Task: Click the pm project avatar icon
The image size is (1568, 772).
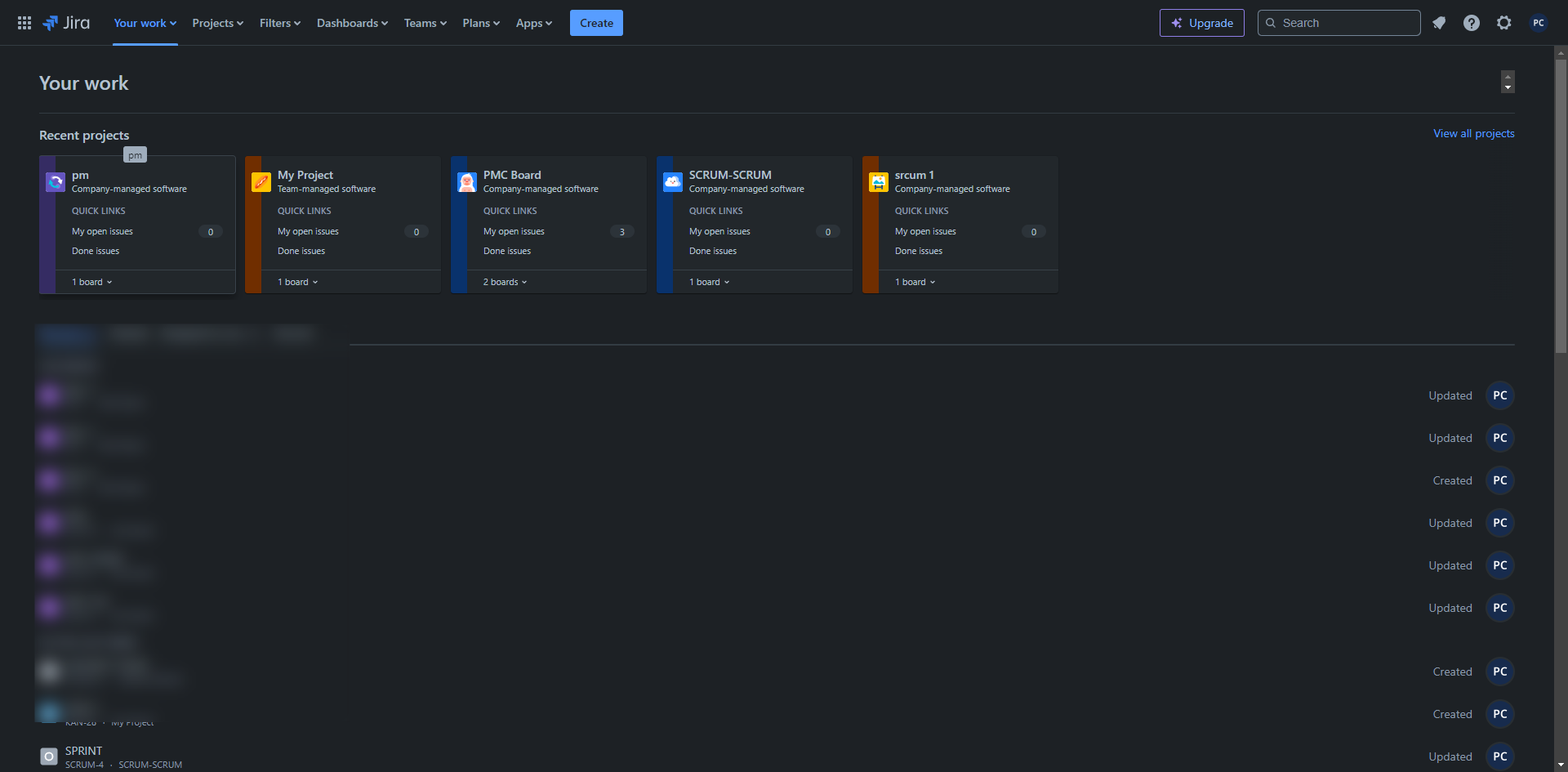Action: point(56,182)
